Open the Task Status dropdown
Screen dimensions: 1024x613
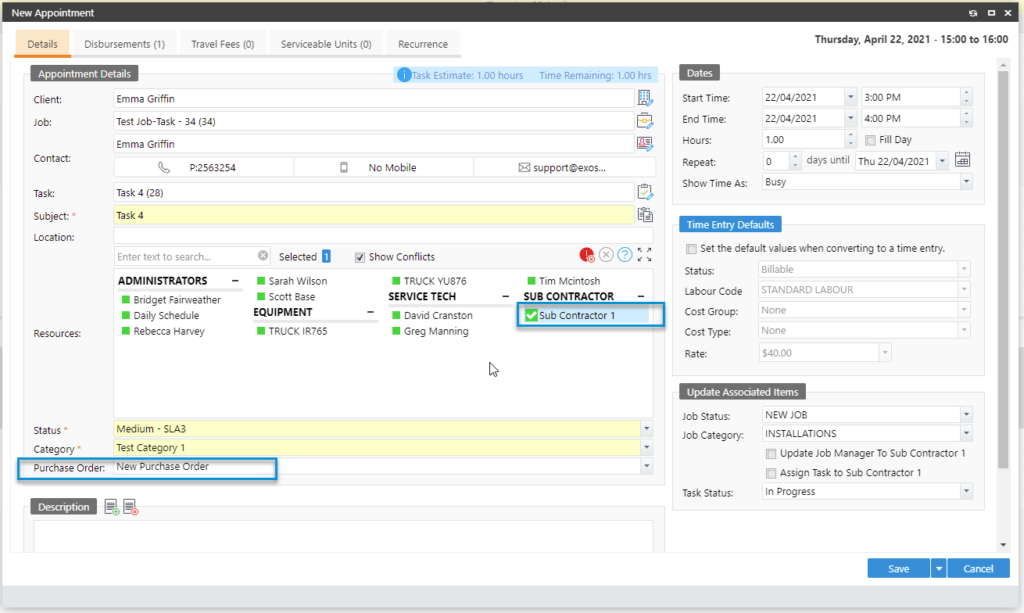[x=966, y=492]
